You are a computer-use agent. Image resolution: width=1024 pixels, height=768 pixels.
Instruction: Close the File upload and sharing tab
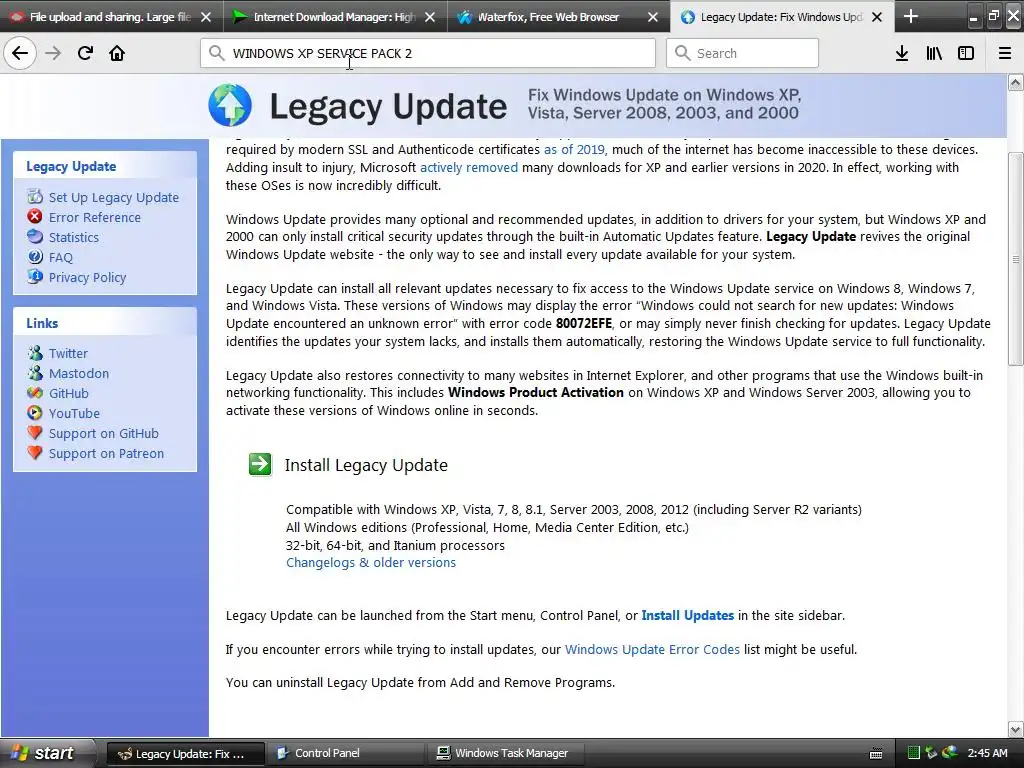tap(206, 17)
